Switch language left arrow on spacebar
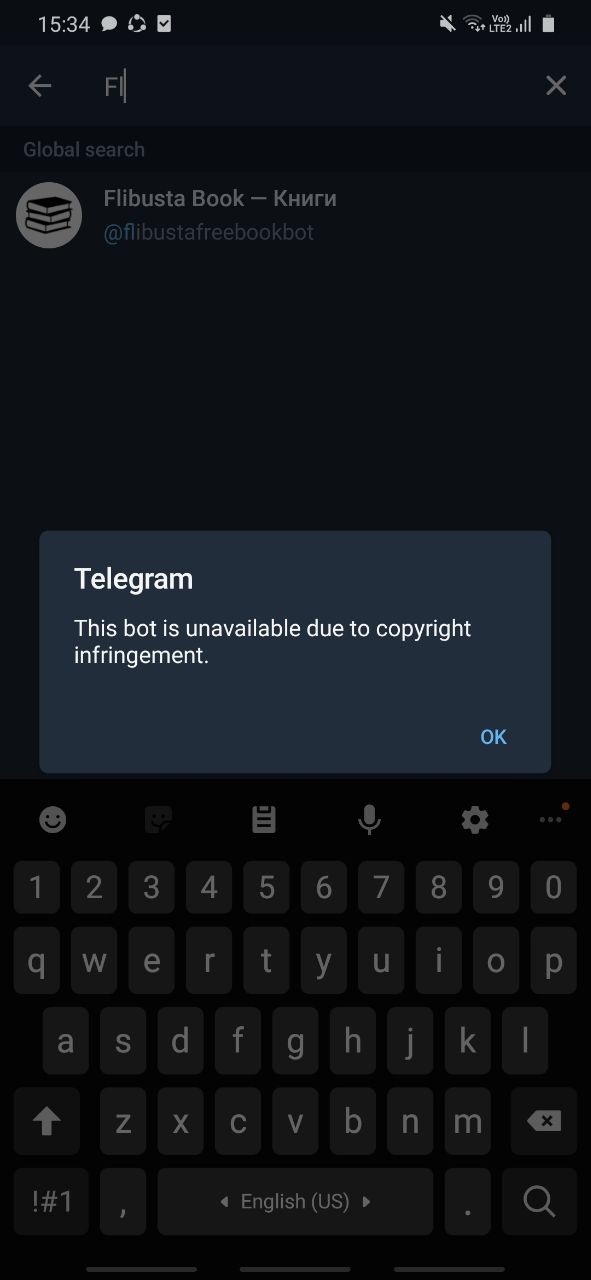Viewport: 591px width, 1280px height. (224, 1202)
